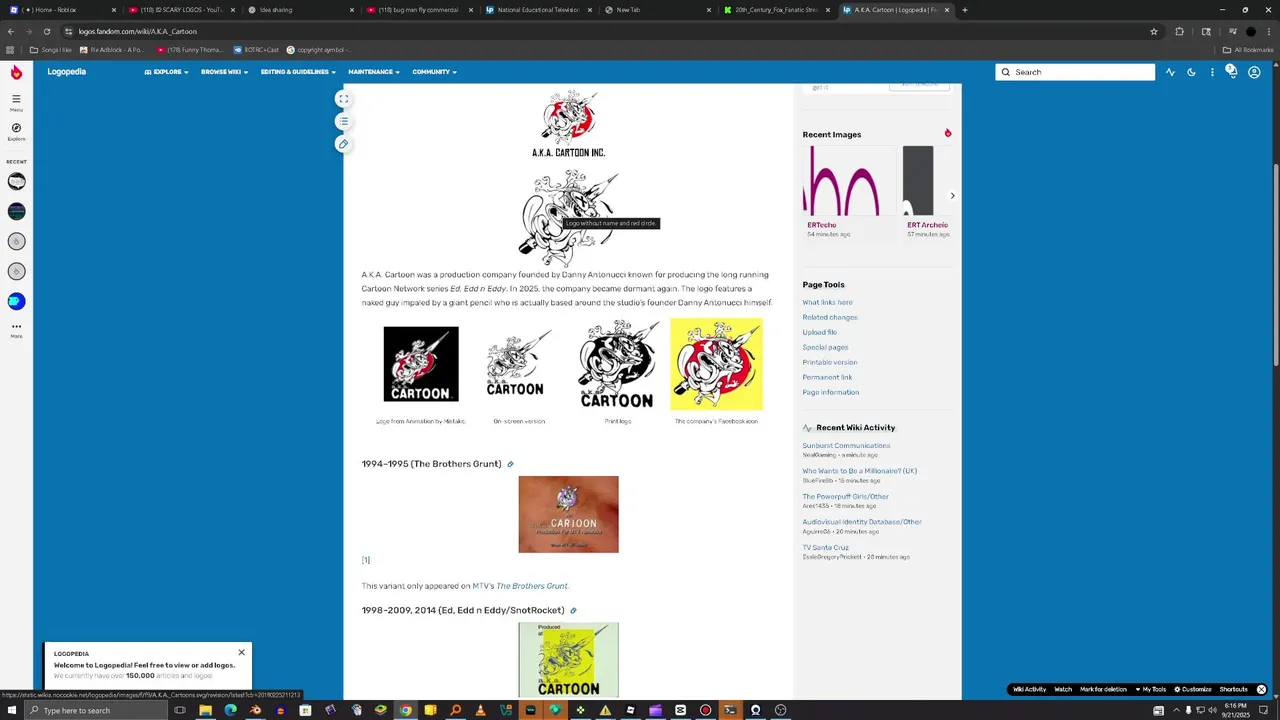Click the floating edit pencil icon
The image size is (1280, 720).
coord(343,144)
